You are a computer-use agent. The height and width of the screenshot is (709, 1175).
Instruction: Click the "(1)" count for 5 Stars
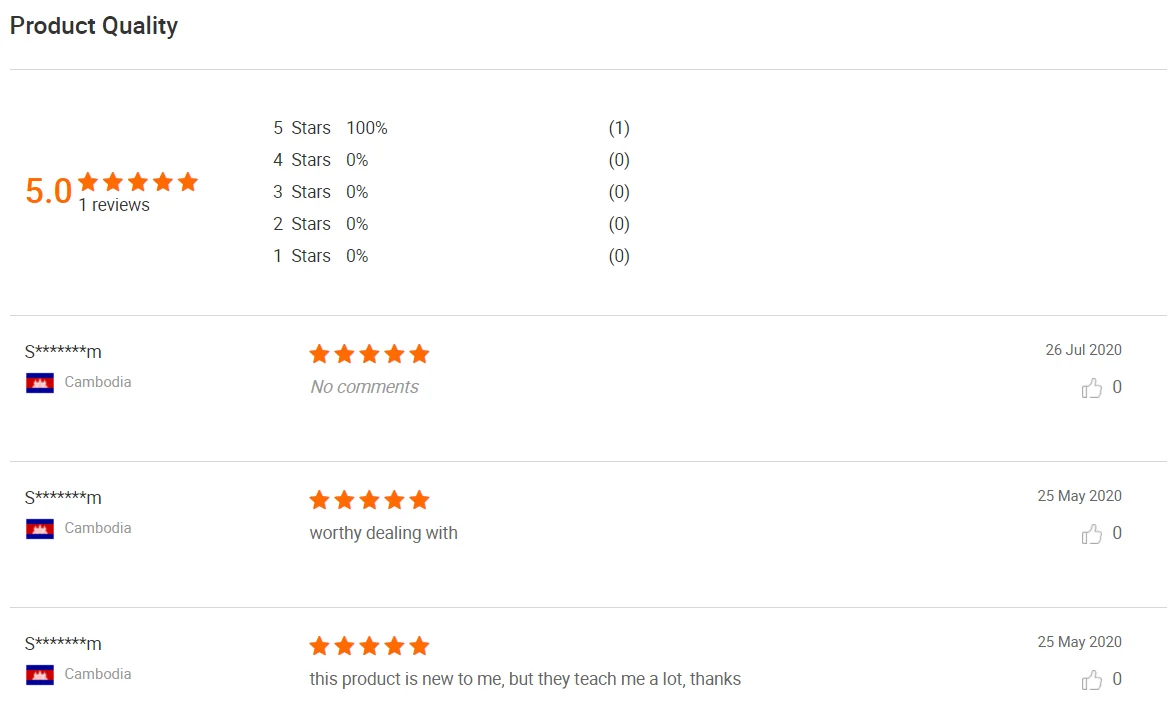619,128
